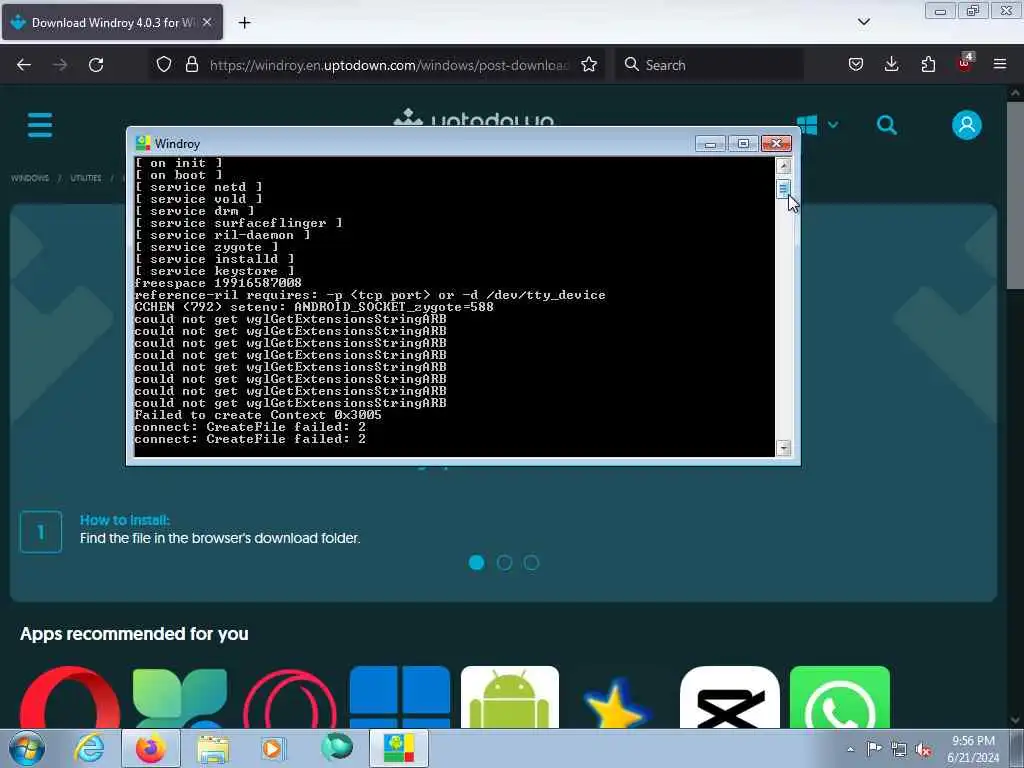1024x768 pixels.
Task: Click the Opera recommended app icon
Action: 70,697
